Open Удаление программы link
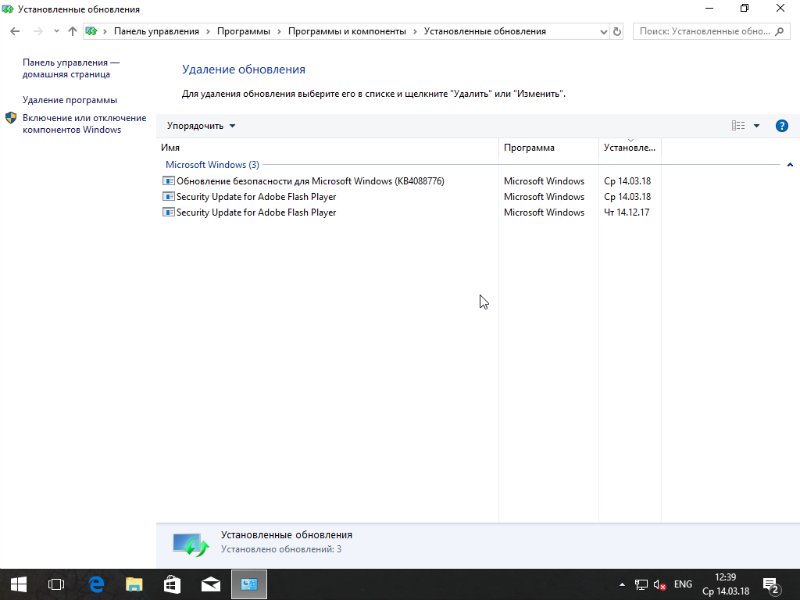 (70, 100)
